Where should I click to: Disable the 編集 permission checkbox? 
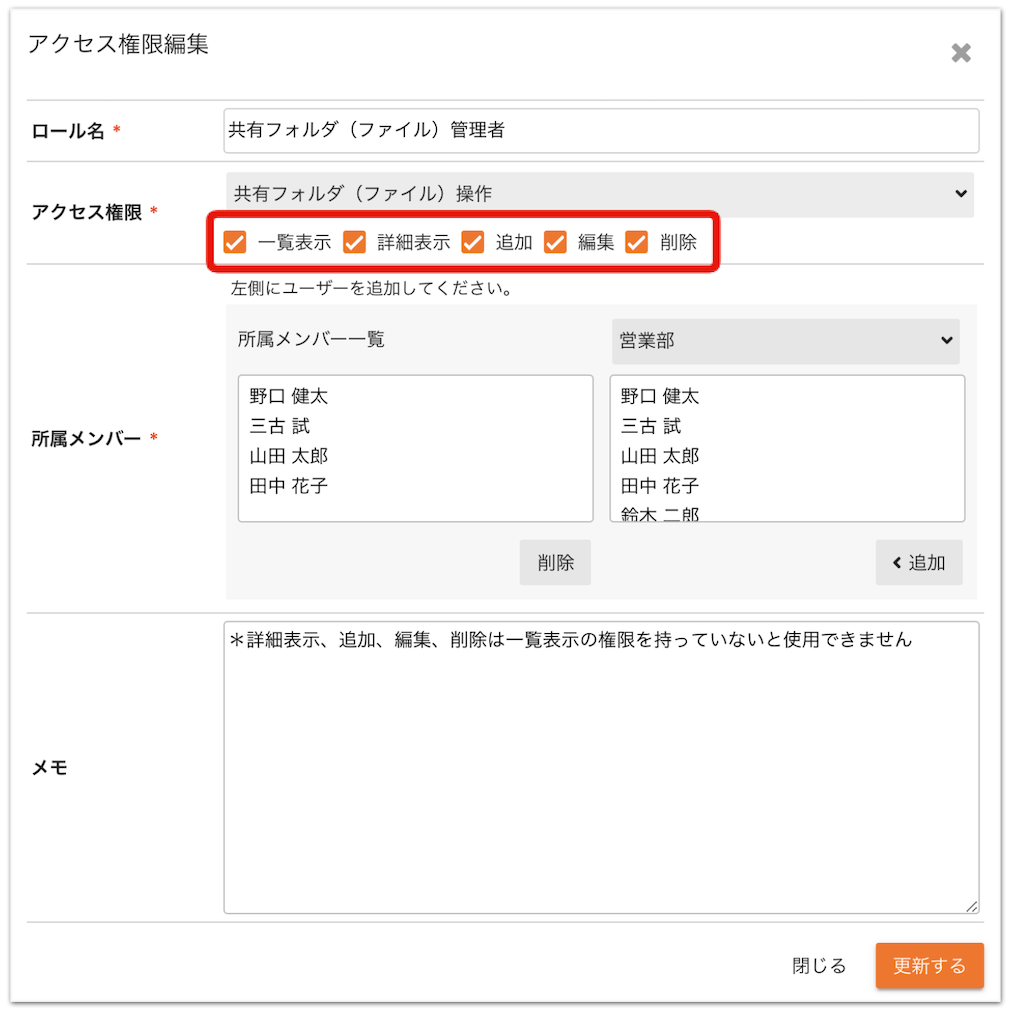pyautogui.click(x=555, y=242)
